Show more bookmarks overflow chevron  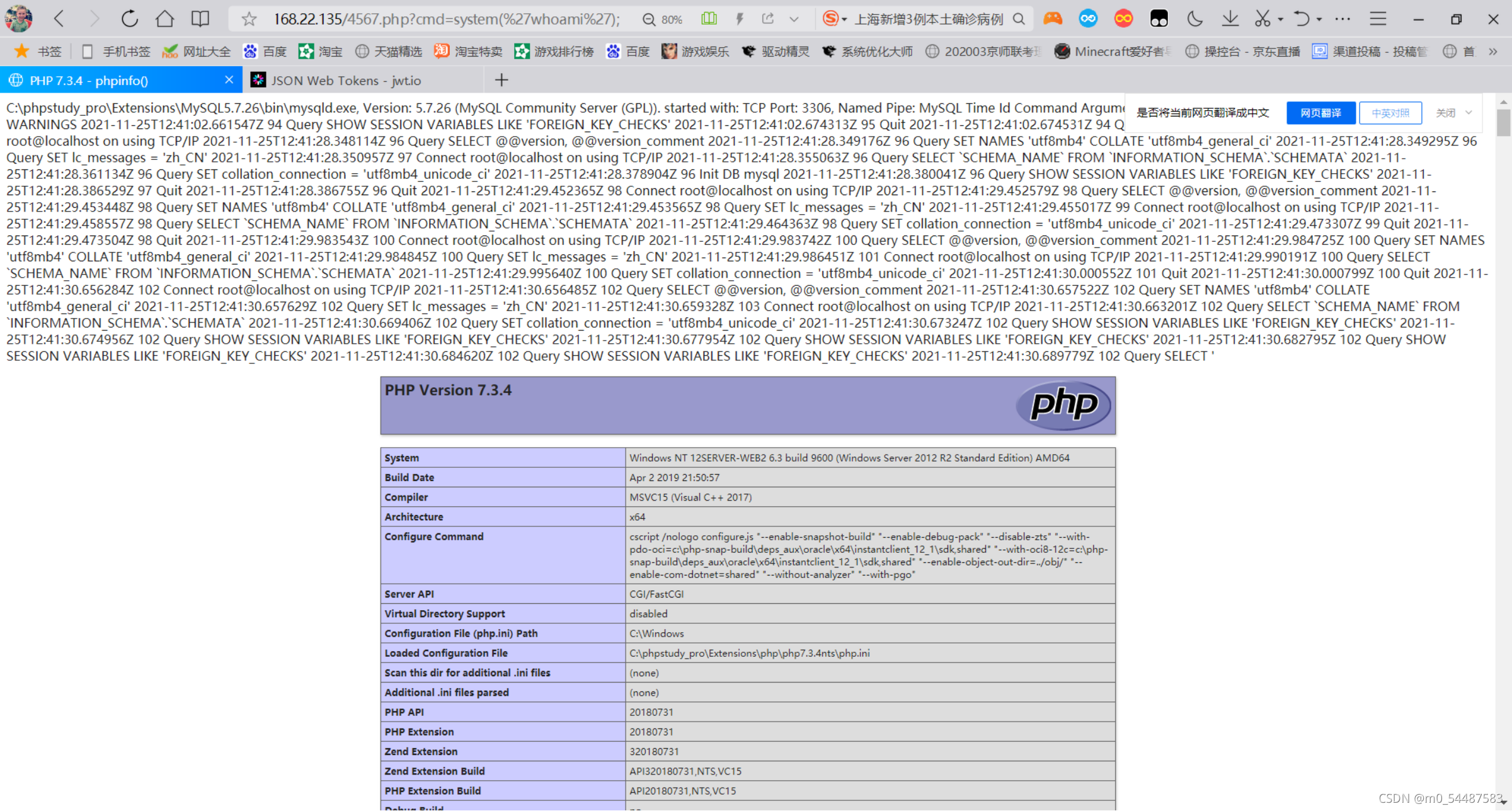coord(1492,52)
